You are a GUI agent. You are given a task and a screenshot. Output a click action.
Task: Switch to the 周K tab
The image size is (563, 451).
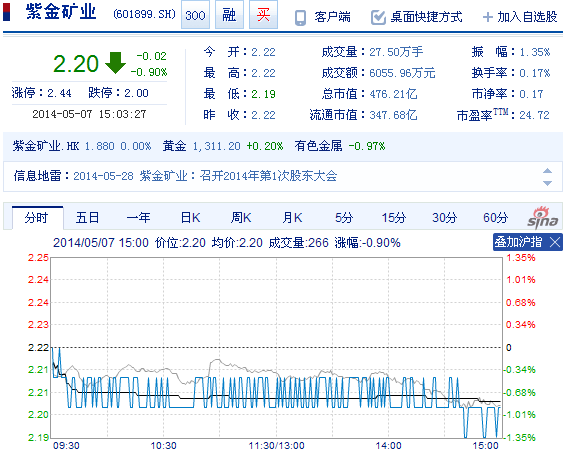pos(241,218)
